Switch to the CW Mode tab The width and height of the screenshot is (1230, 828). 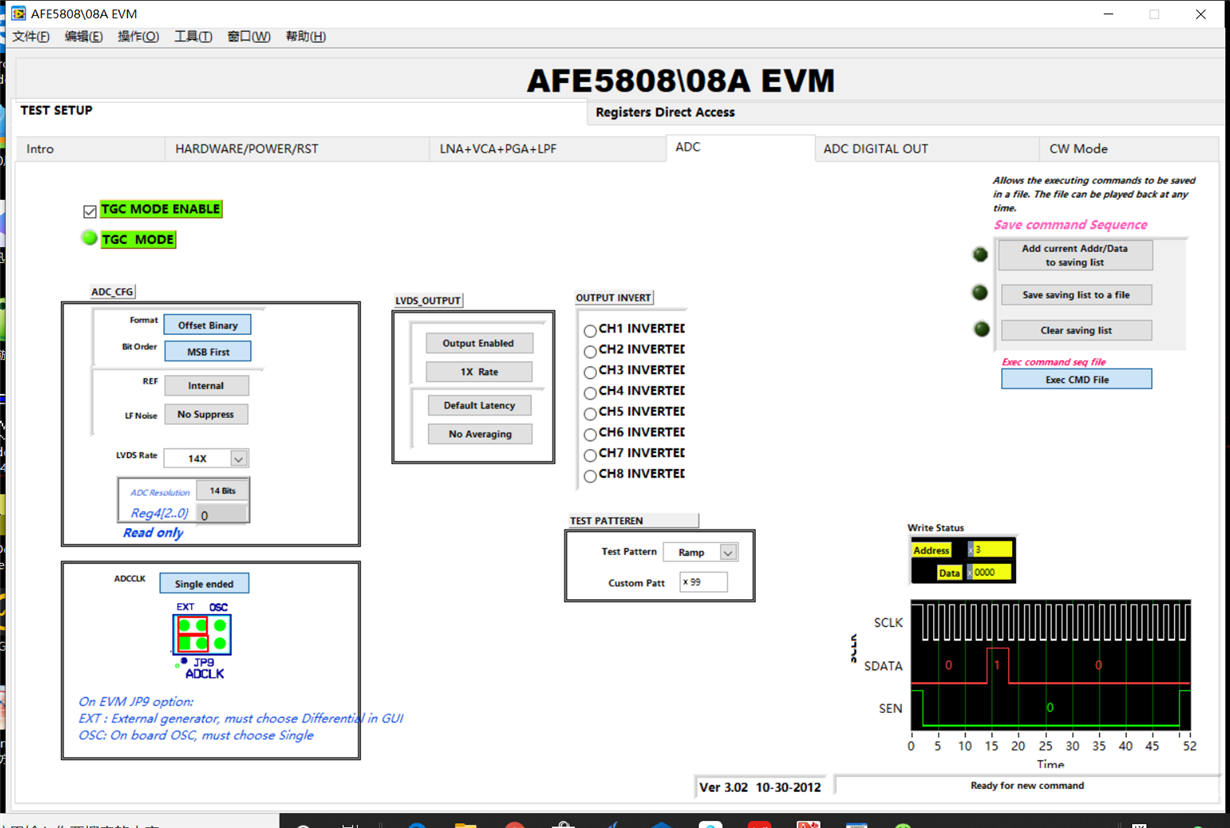click(1129, 149)
